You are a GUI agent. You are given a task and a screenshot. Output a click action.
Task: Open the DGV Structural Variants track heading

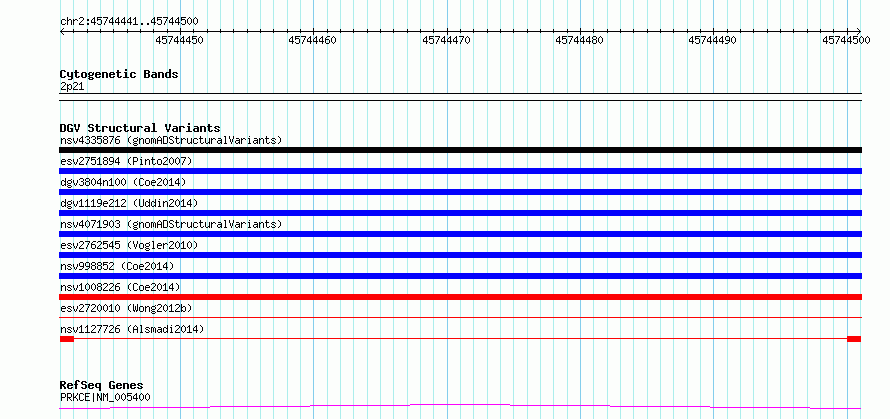click(140, 128)
